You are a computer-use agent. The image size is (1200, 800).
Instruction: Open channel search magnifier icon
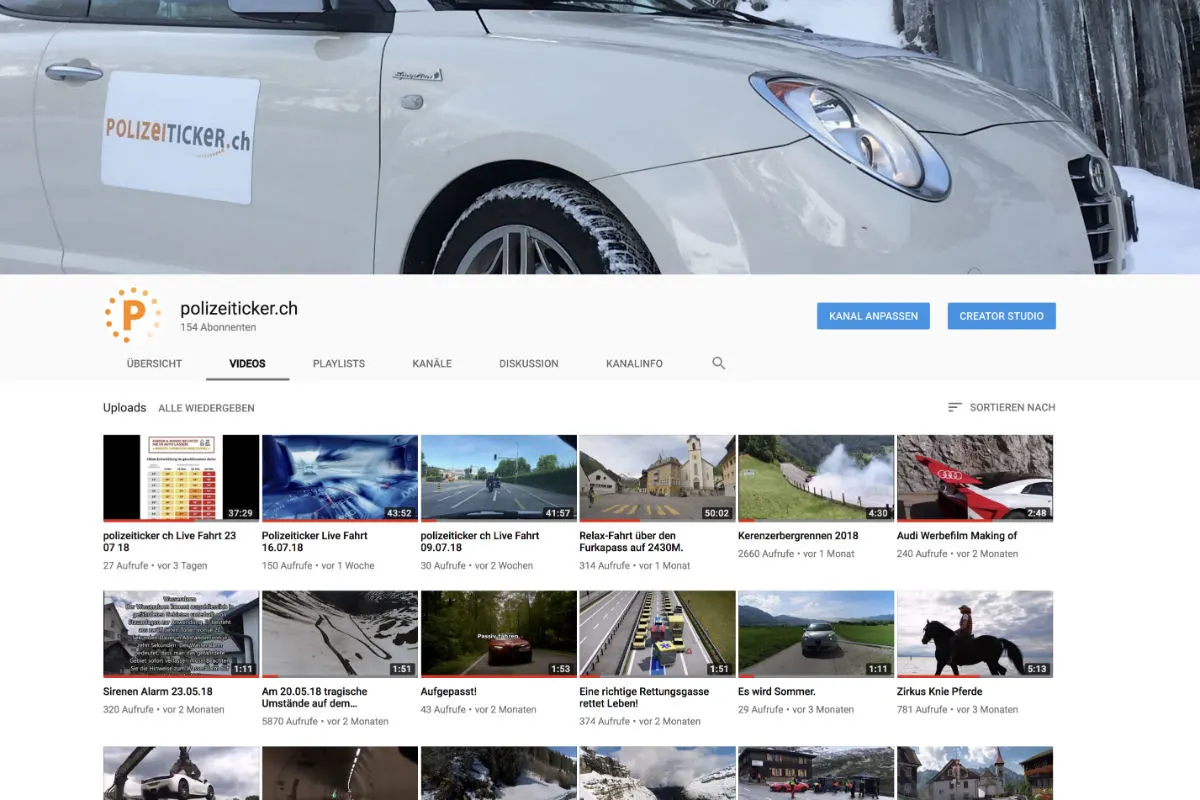[x=718, y=363]
